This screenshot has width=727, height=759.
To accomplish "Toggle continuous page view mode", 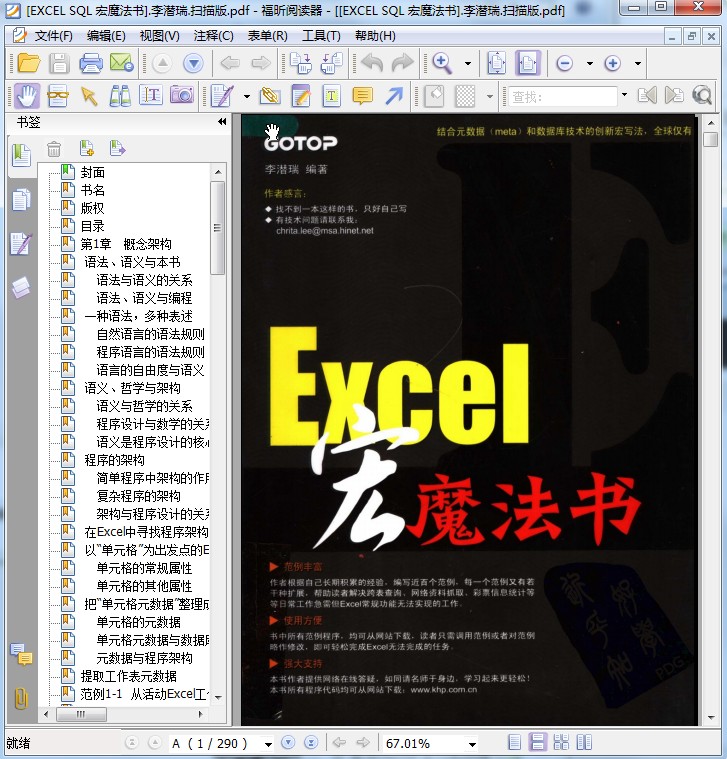I will (x=538, y=742).
